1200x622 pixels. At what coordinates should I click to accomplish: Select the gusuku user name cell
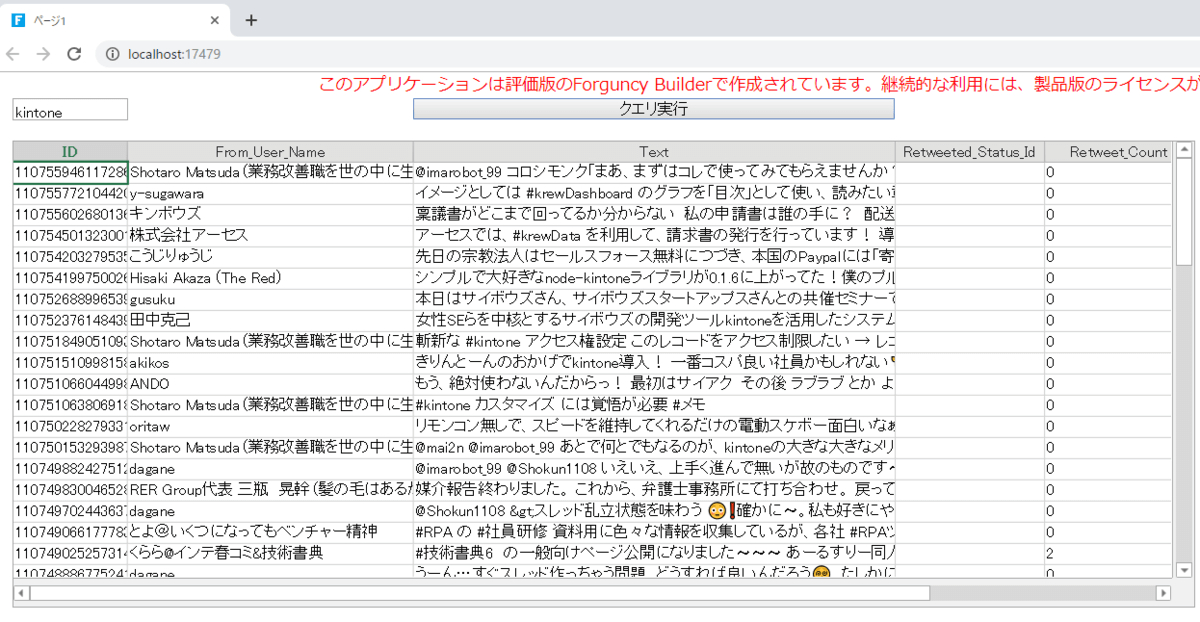point(271,299)
